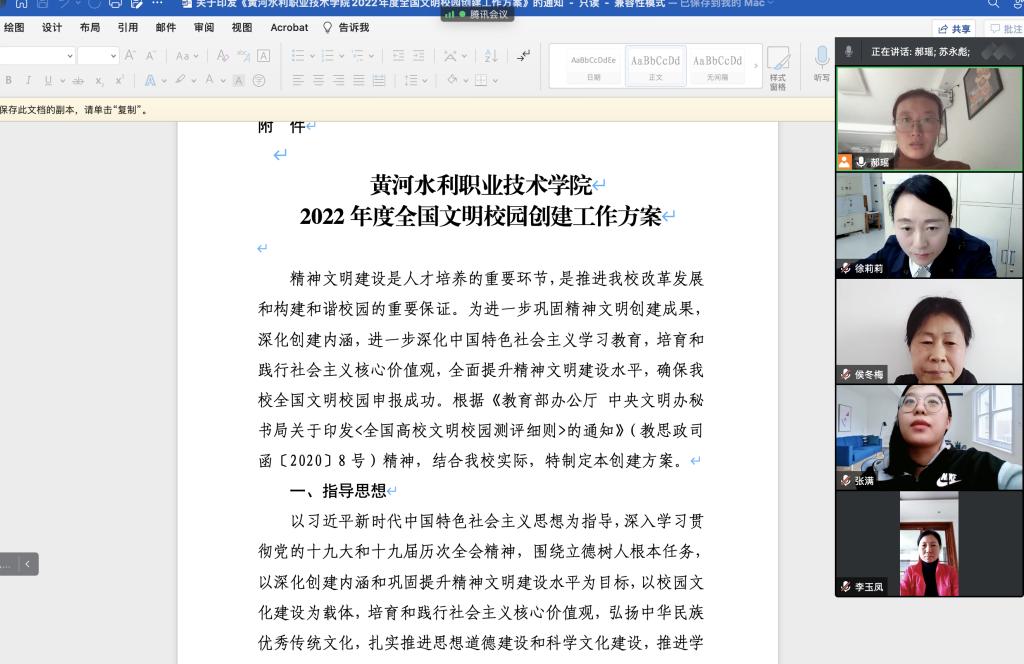Click the 共享 share button

pos(954,29)
